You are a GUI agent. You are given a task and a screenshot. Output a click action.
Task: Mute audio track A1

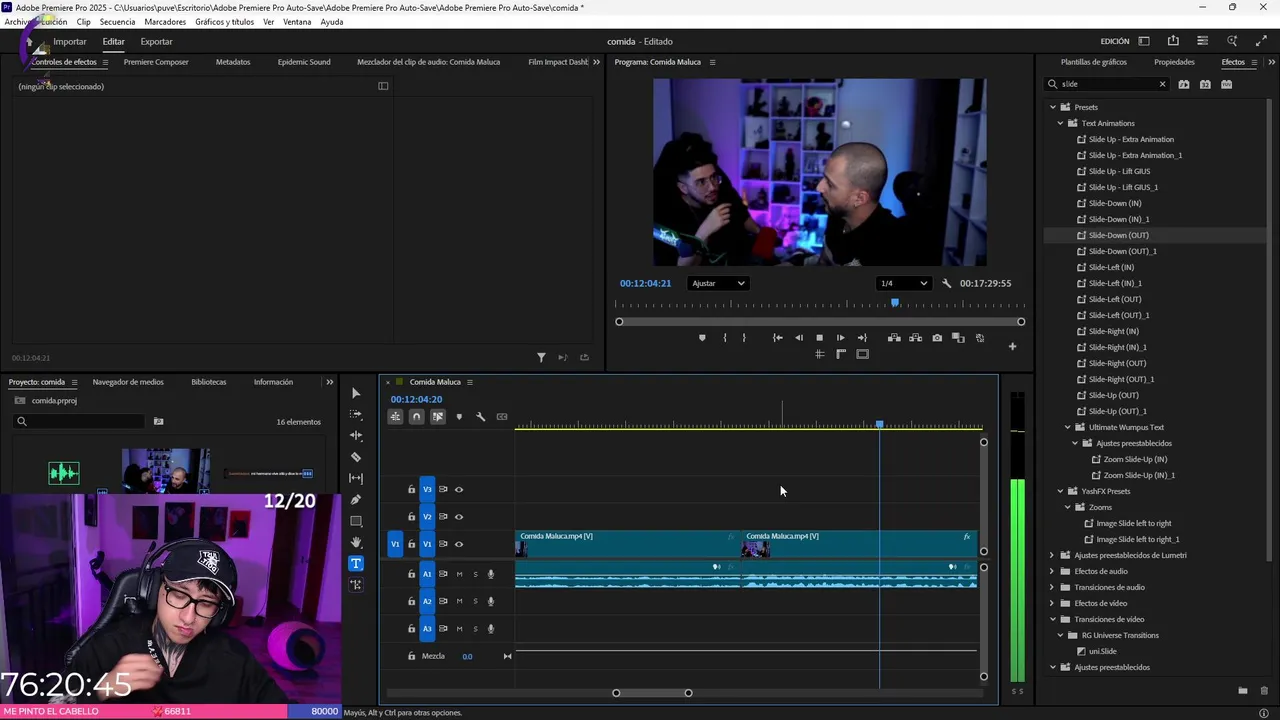pyautogui.click(x=459, y=574)
